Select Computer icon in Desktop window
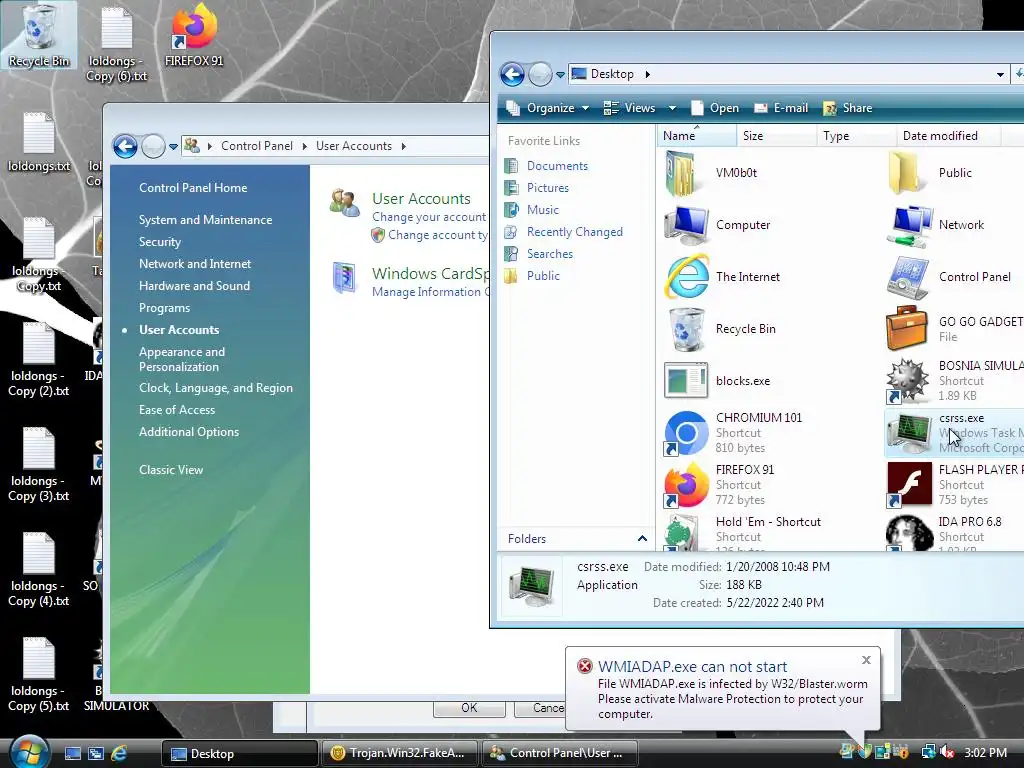Image resolution: width=1024 pixels, height=768 pixels. 718,225
